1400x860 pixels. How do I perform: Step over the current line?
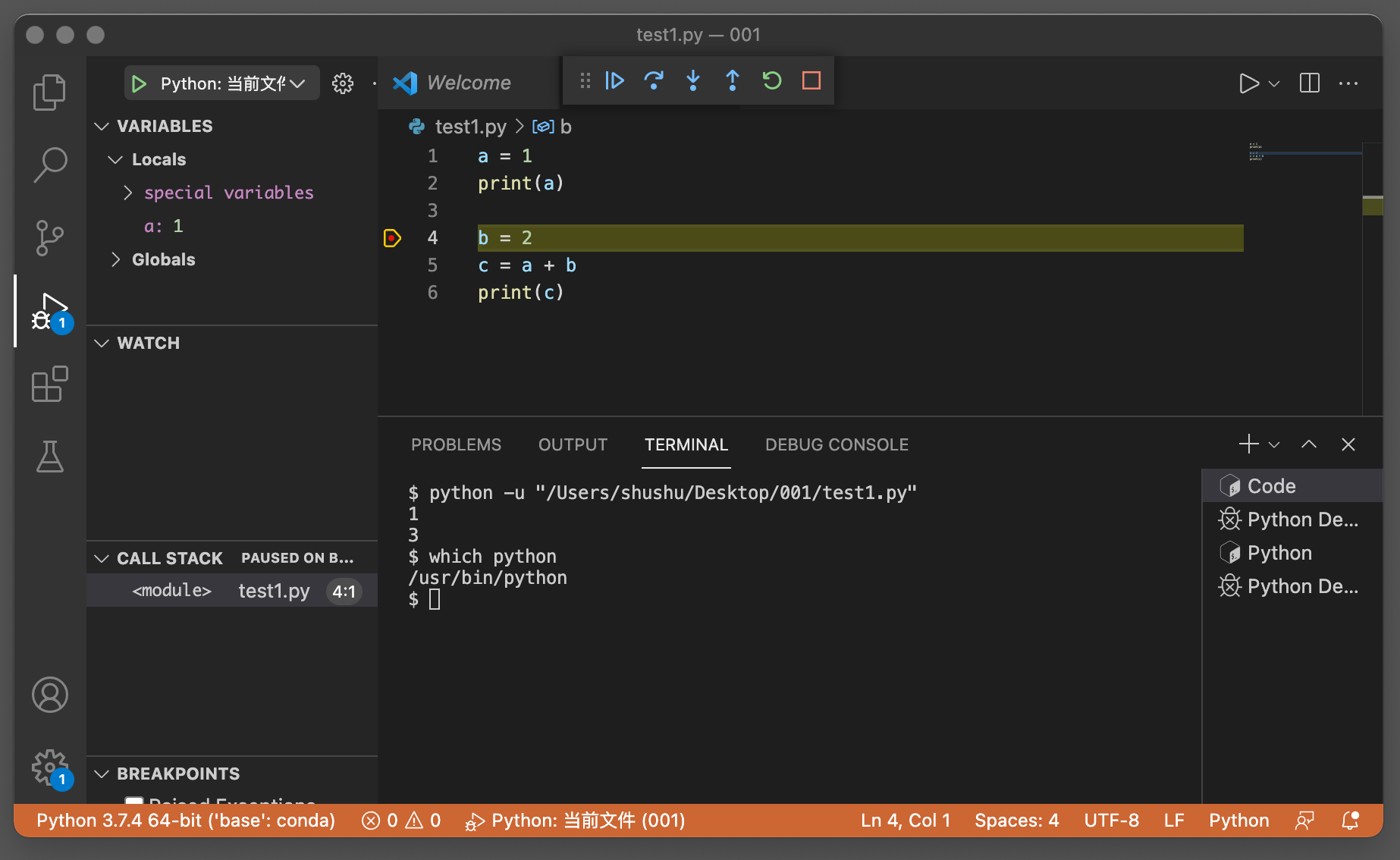coord(654,80)
